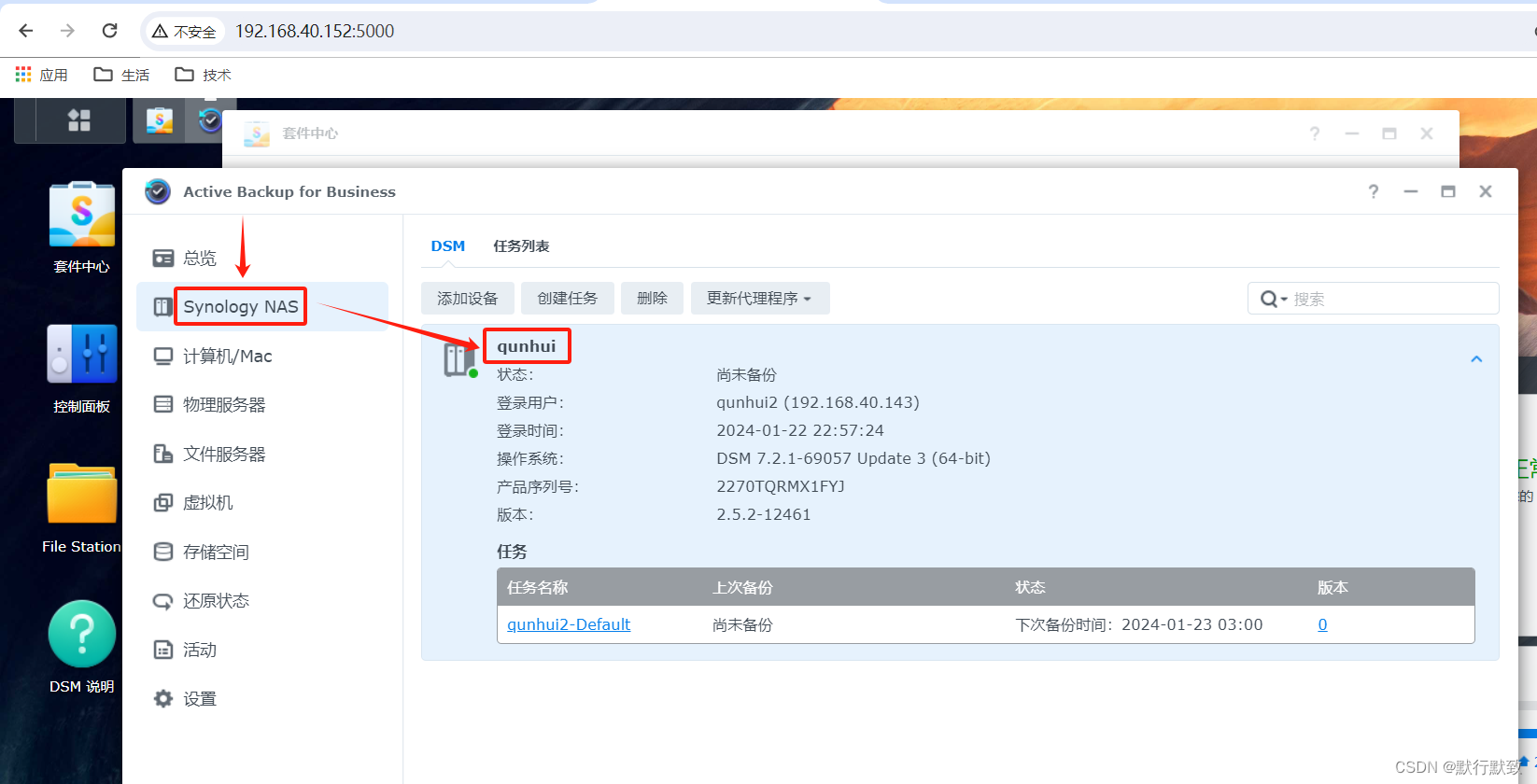1537x784 pixels.
Task: Click the browser back arrow
Action: pyautogui.click(x=26, y=31)
